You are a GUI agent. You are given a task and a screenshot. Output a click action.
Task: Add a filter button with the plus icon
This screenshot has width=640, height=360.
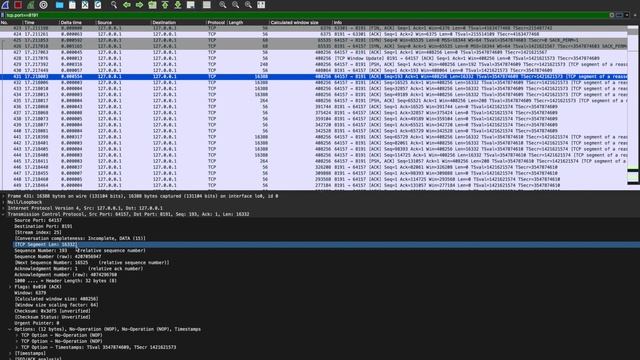tap(635, 15)
